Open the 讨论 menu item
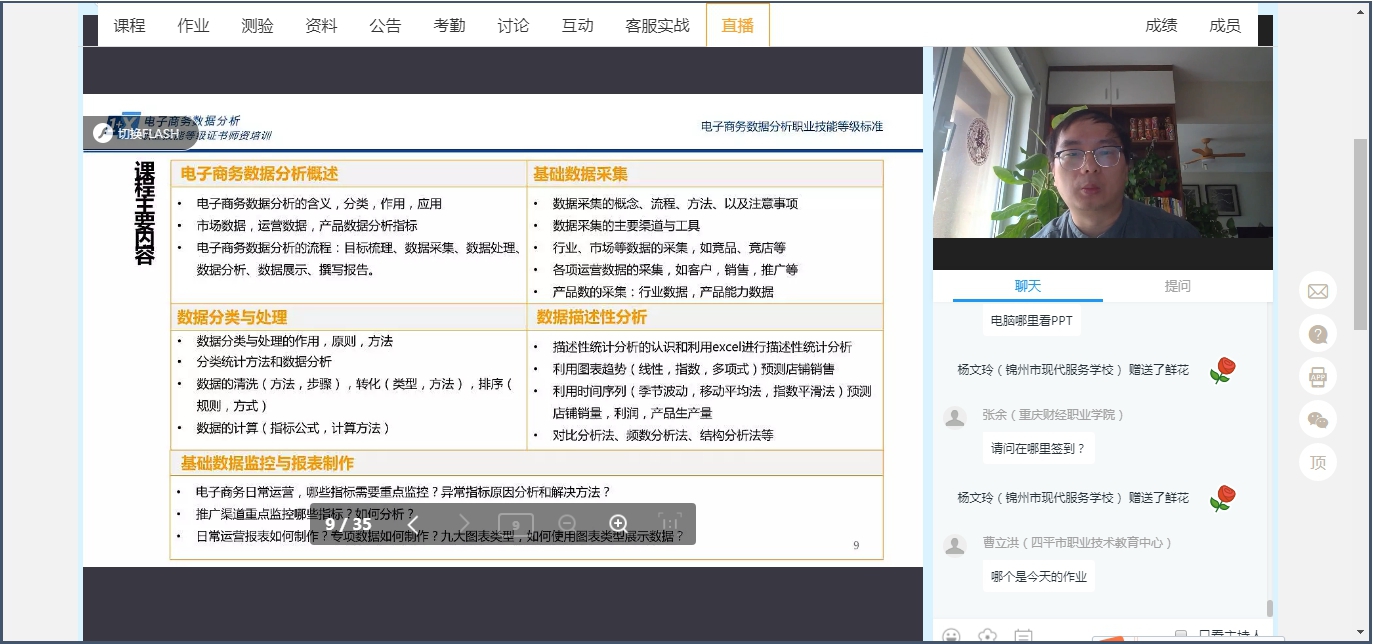 [513, 26]
